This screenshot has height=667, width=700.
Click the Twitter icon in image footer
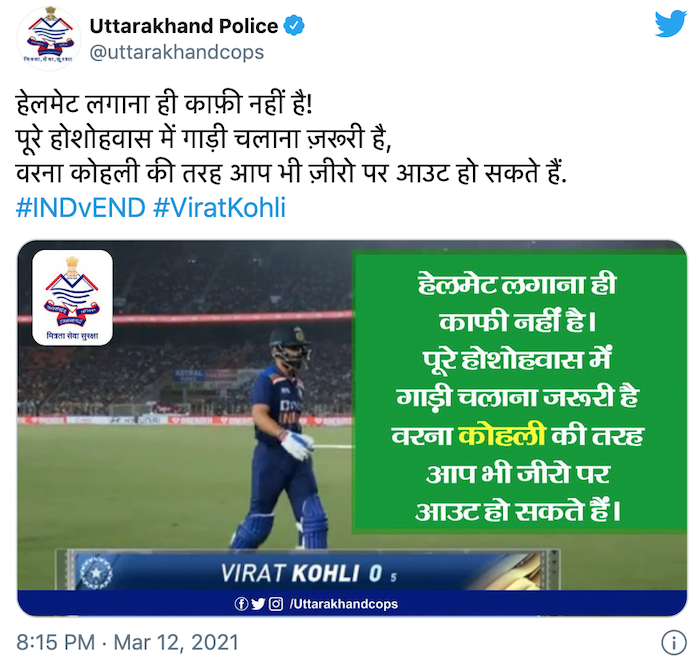click(258, 604)
